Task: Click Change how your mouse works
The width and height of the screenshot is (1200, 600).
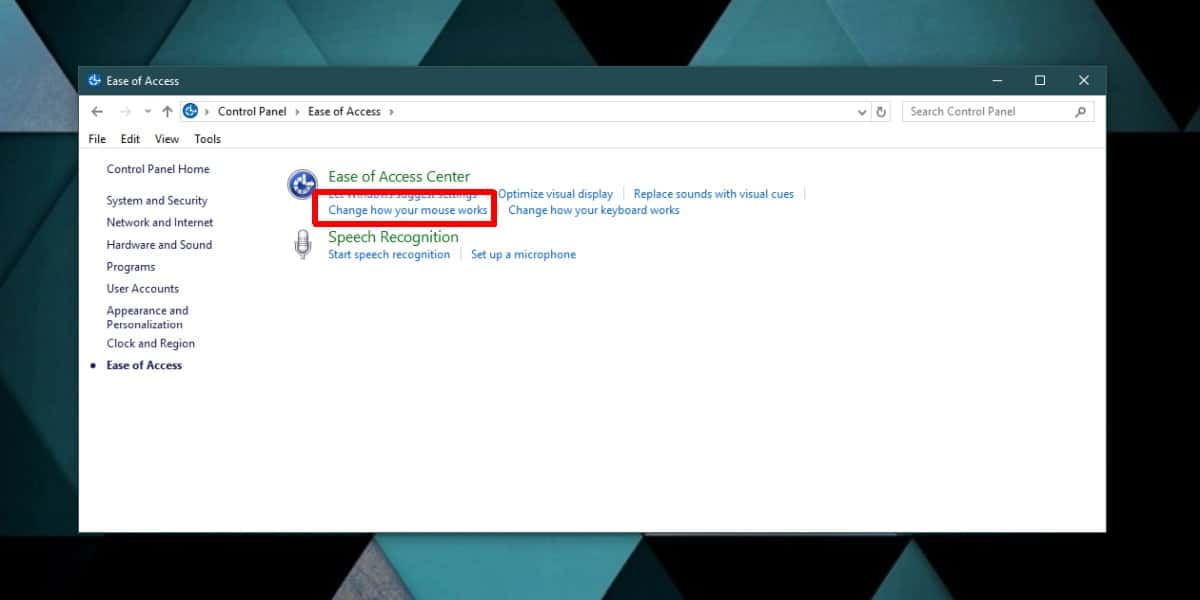Action: click(x=408, y=211)
